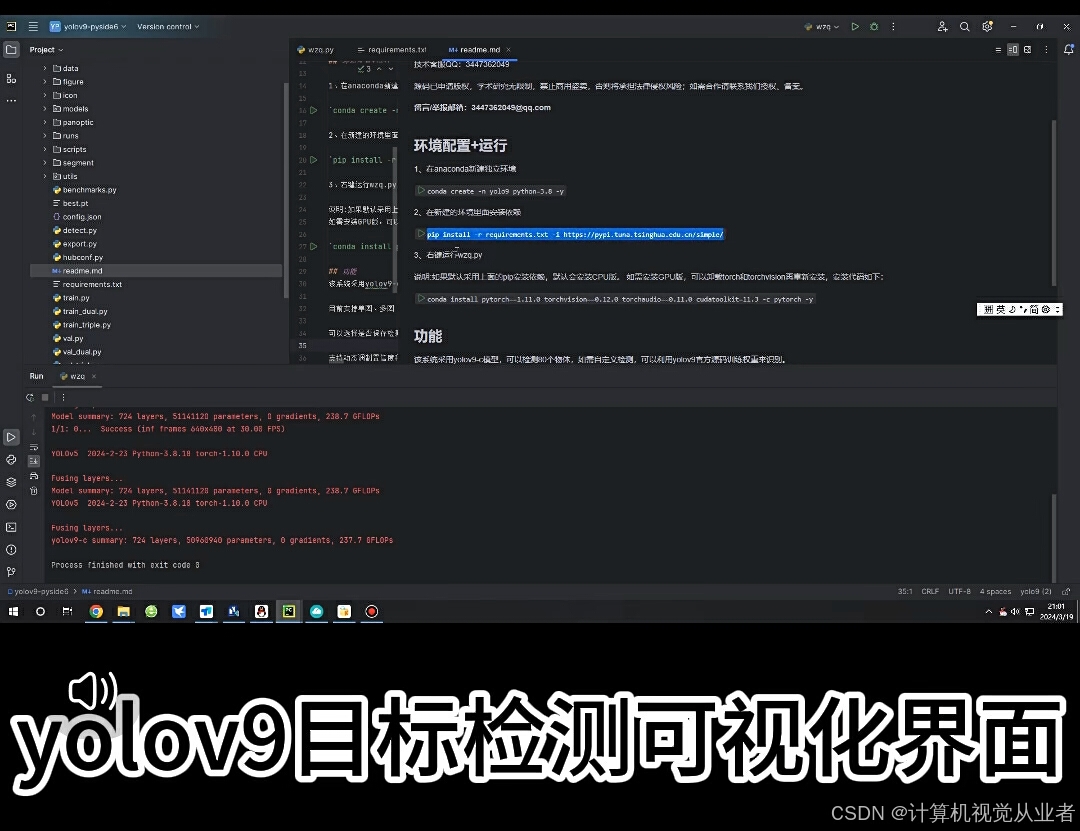The image size is (1080, 831).
Task: Expand the figure folder
Action: point(45,81)
